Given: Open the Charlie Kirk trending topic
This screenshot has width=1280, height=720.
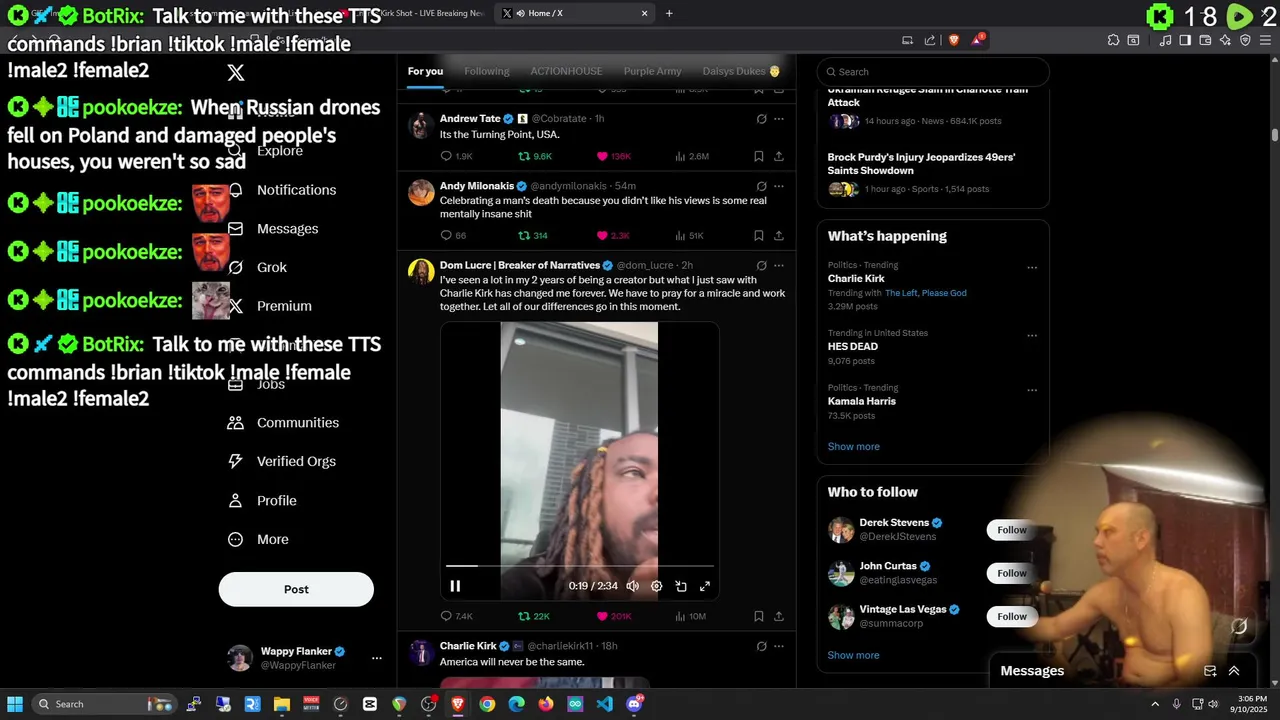Looking at the screenshot, I should click(856, 279).
